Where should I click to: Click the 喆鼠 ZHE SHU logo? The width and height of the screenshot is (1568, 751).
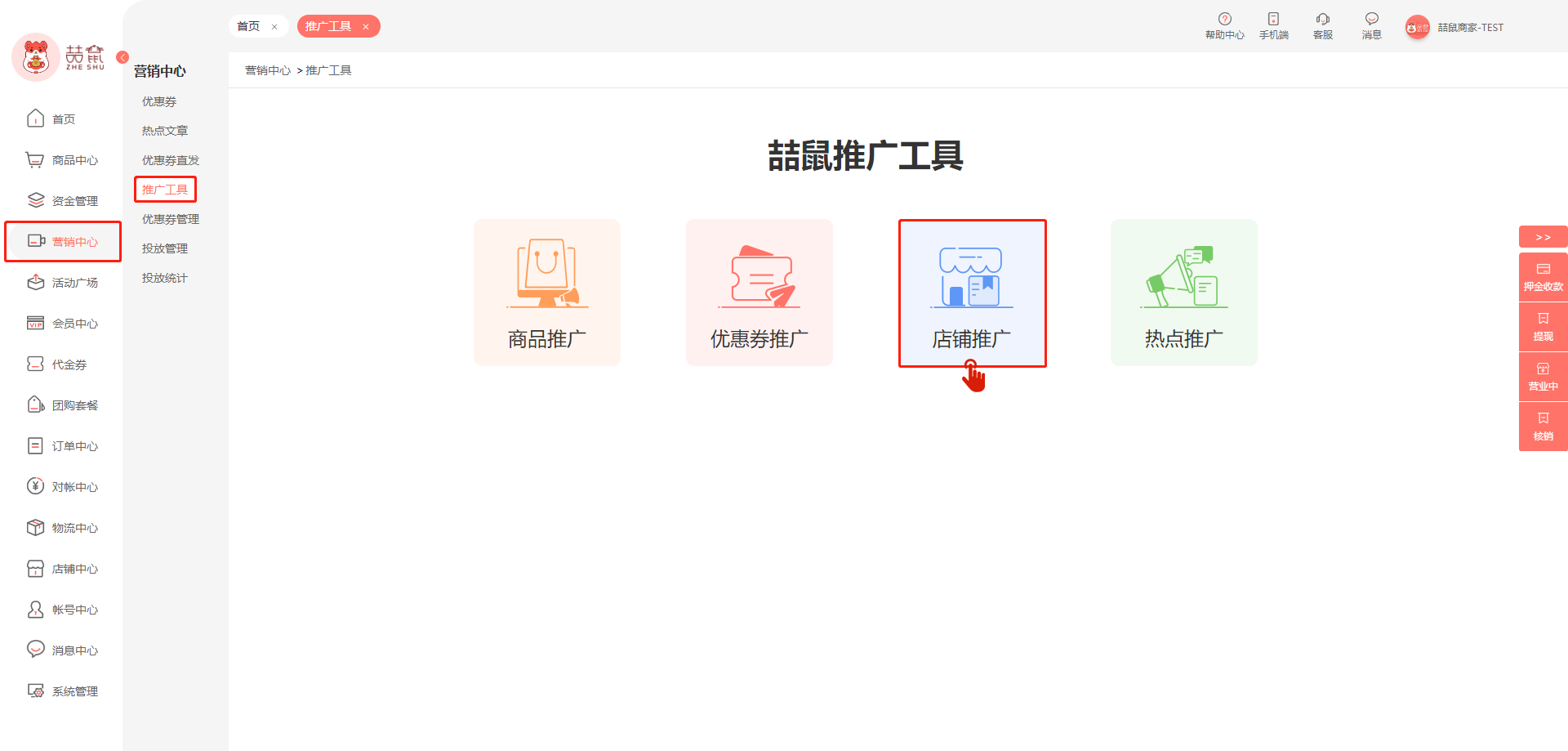point(59,57)
